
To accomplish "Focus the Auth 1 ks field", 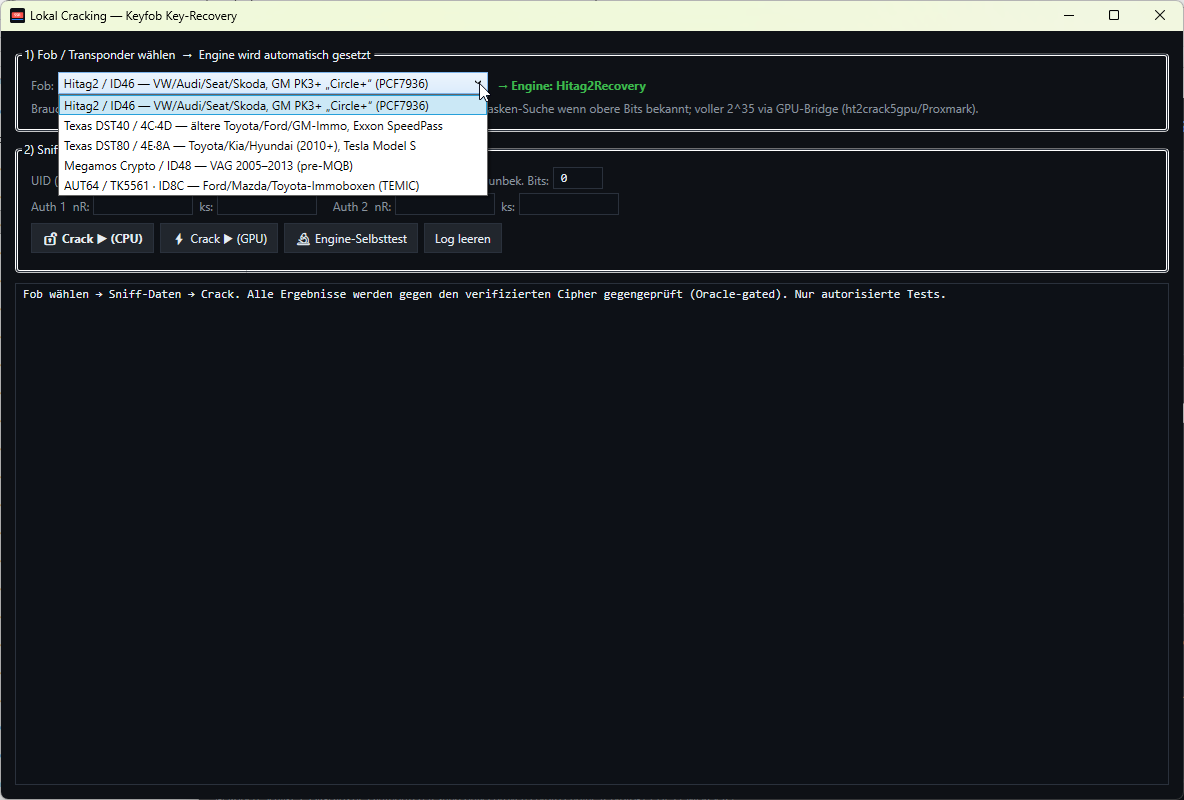I will click(267, 205).
